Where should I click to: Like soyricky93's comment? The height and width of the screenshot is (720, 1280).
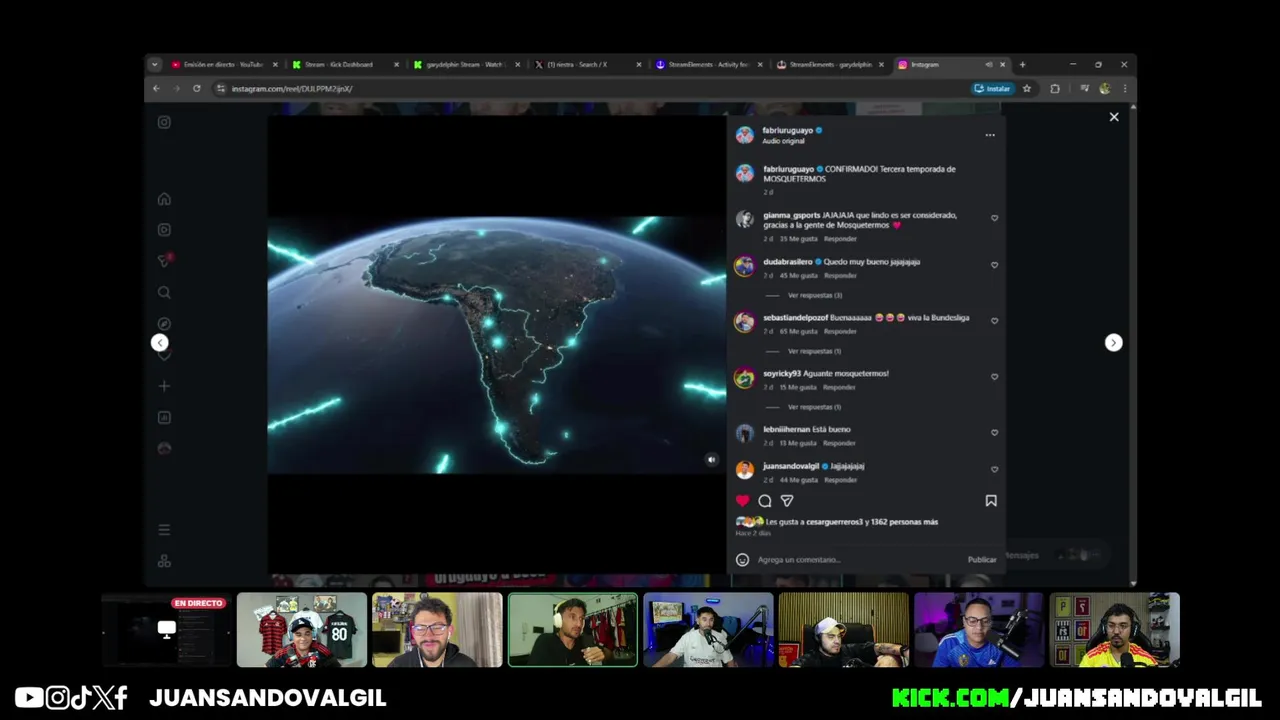(994, 377)
